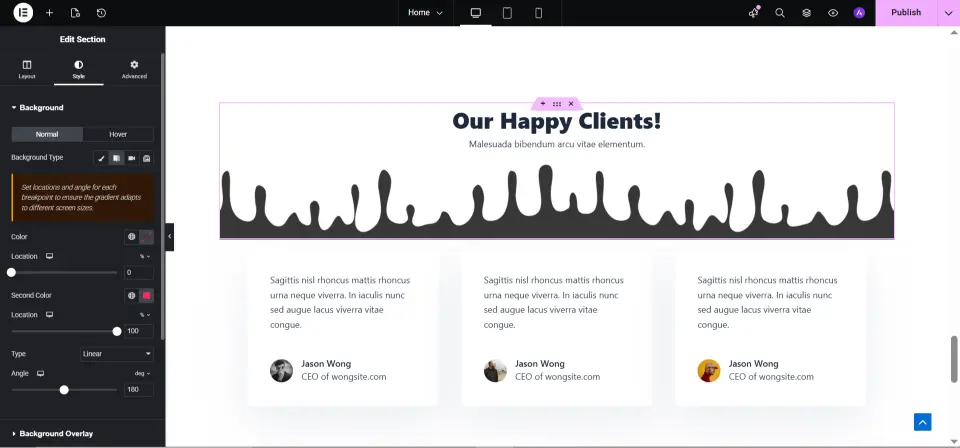Open the Finder search icon
This screenshot has height=448, width=960.
780,13
